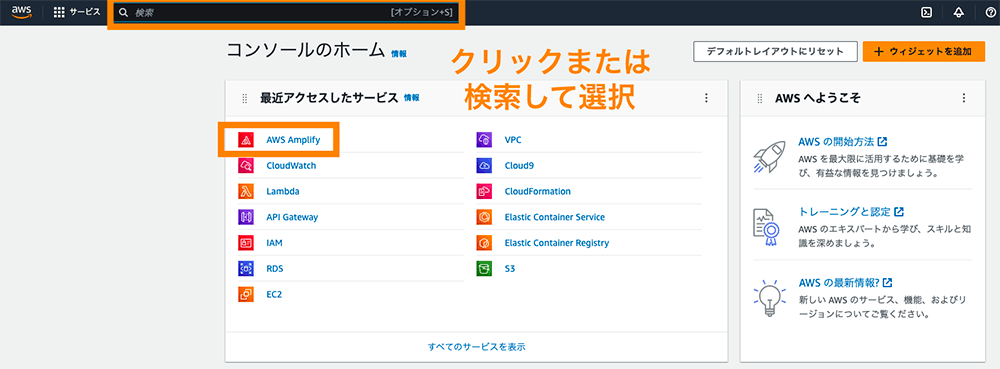
Task: Open AWS Amplify link
Action: (x=293, y=140)
